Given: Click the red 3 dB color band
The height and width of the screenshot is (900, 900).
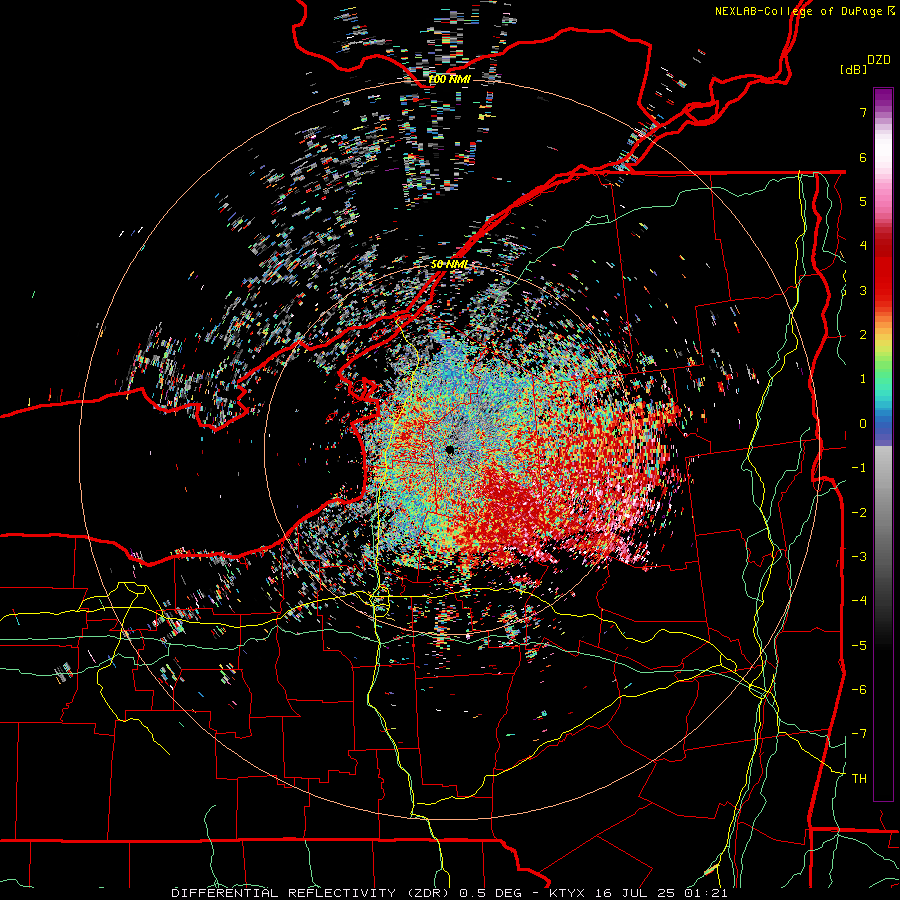Looking at the screenshot, I should pyautogui.click(x=883, y=276).
